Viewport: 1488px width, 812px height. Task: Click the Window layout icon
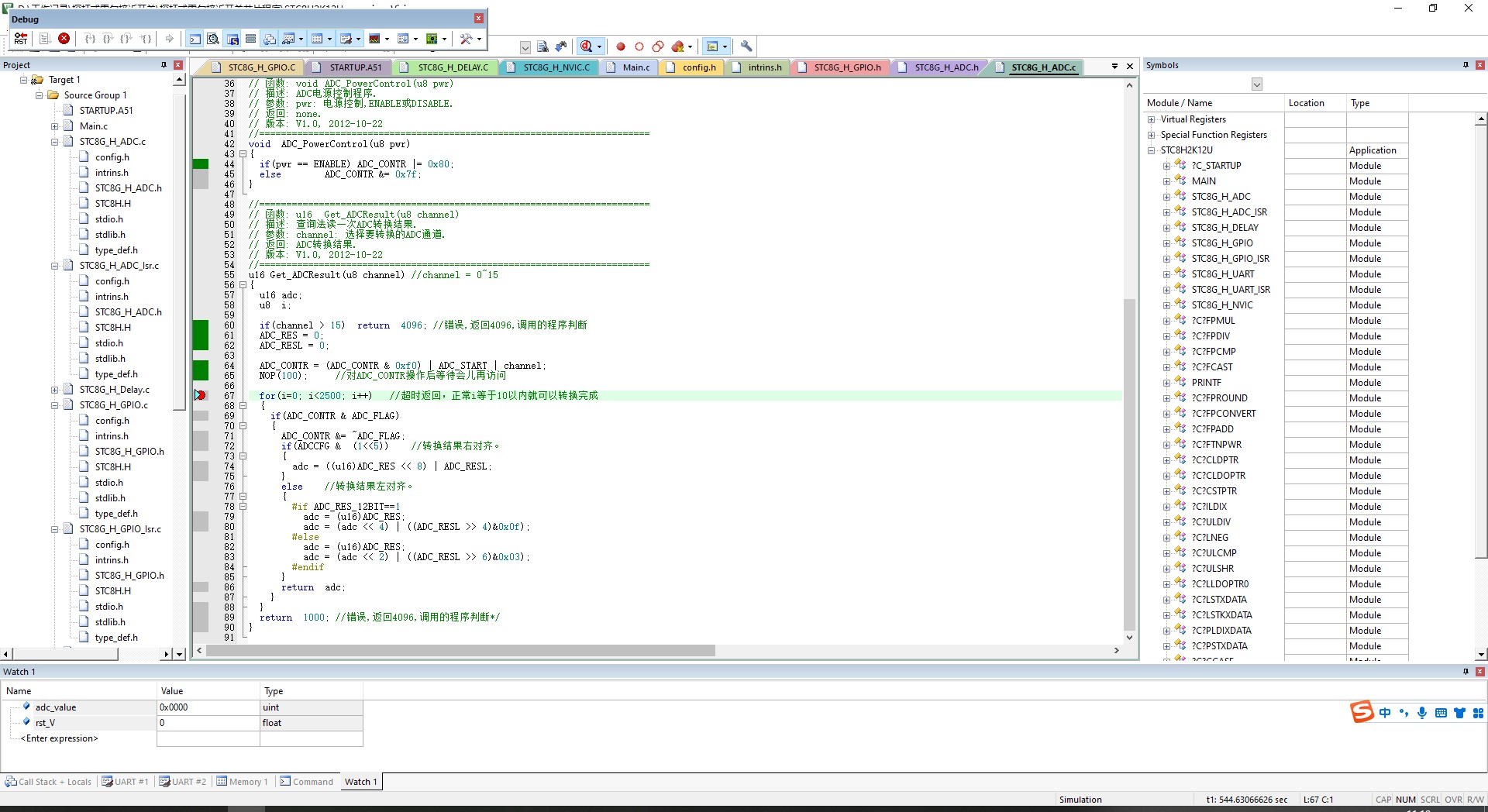click(712, 46)
